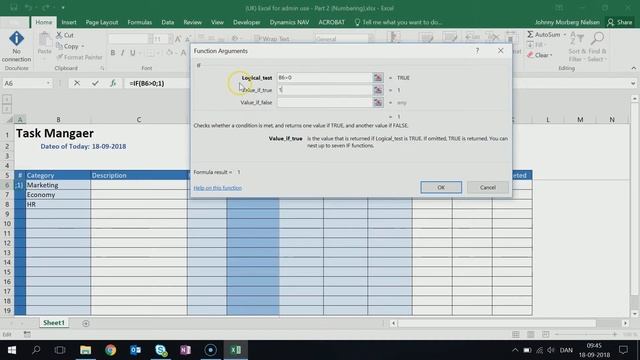
Task: Open the Clear dropdown arrow
Action: [x=551, y=55]
